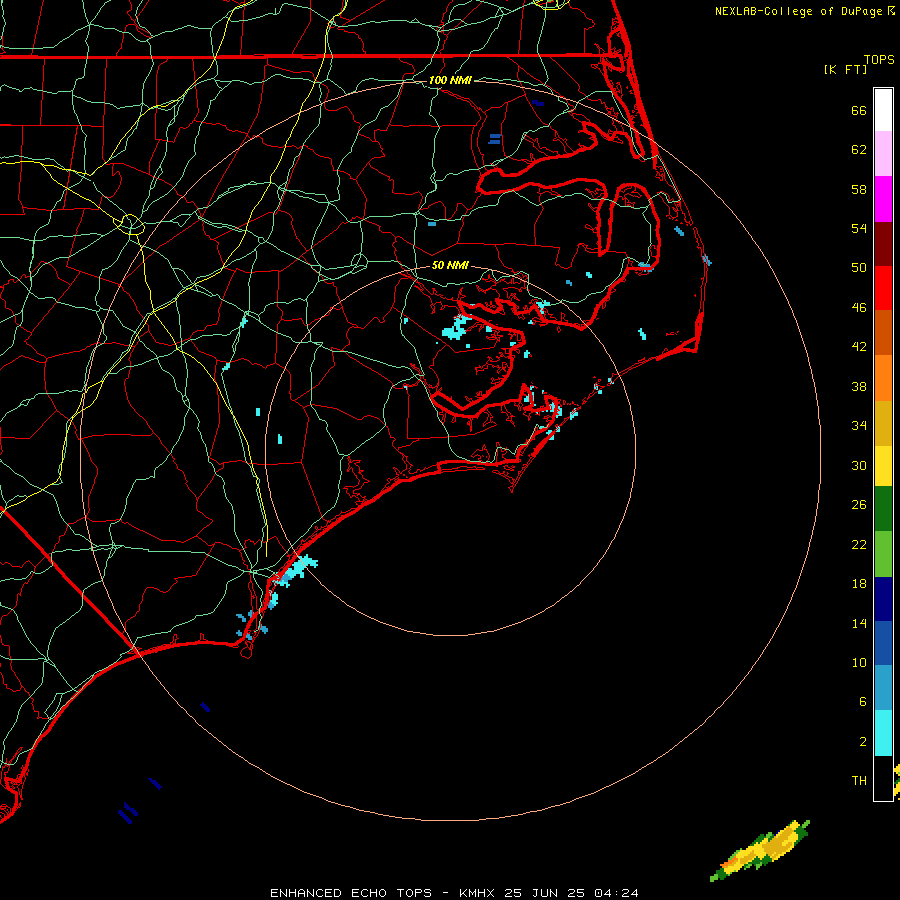This screenshot has width=900, height=900.
Task: Click the legend value 14
Action: pos(859,623)
